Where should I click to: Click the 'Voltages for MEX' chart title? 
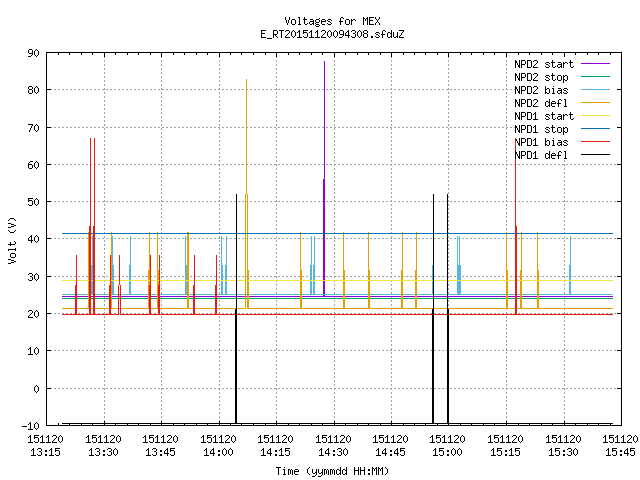pyautogui.click(x=332, y=21)
